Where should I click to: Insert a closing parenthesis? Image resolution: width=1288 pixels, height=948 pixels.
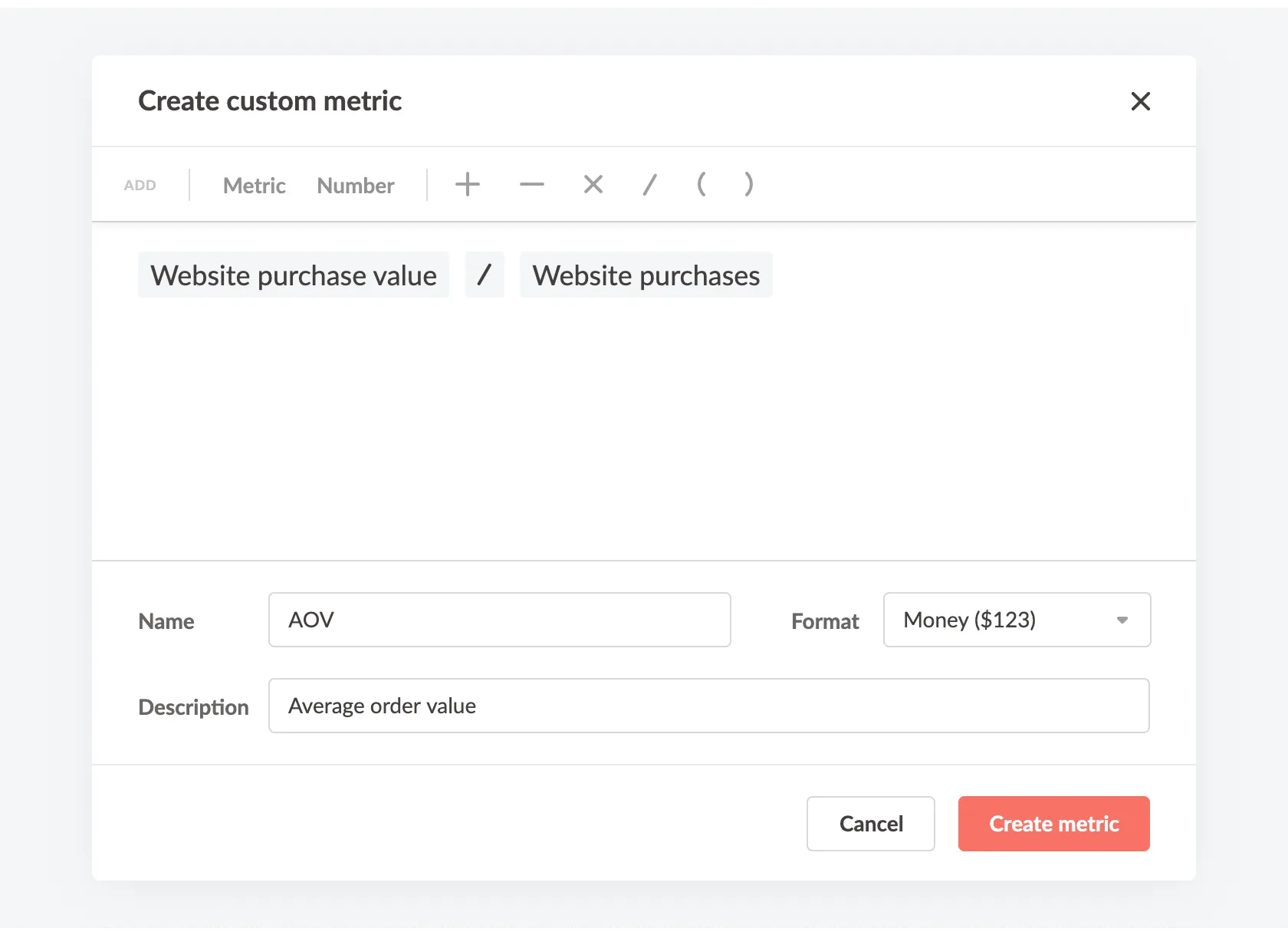click(749, 185)
